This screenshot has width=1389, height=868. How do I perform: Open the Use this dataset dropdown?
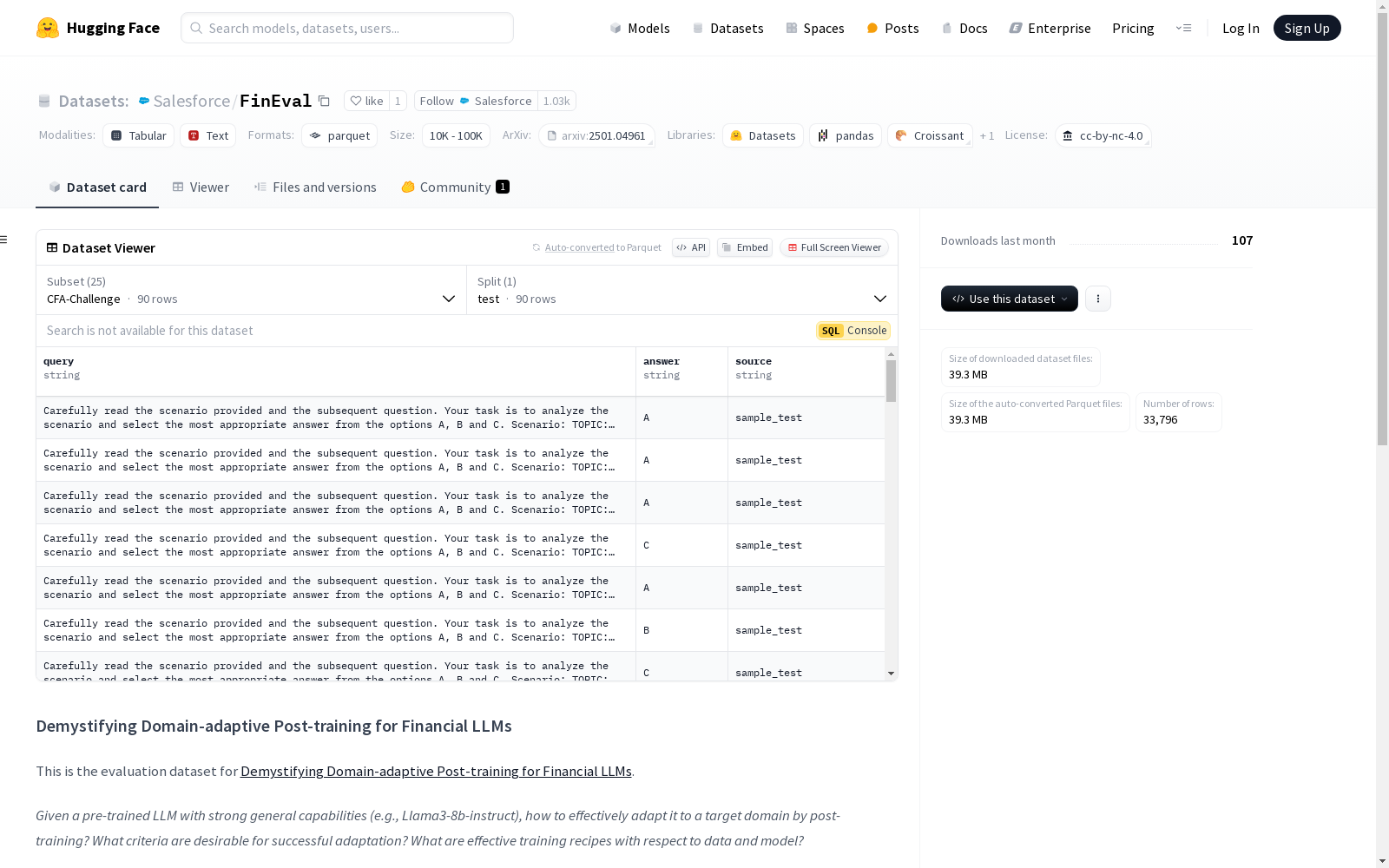point(1010,299)
